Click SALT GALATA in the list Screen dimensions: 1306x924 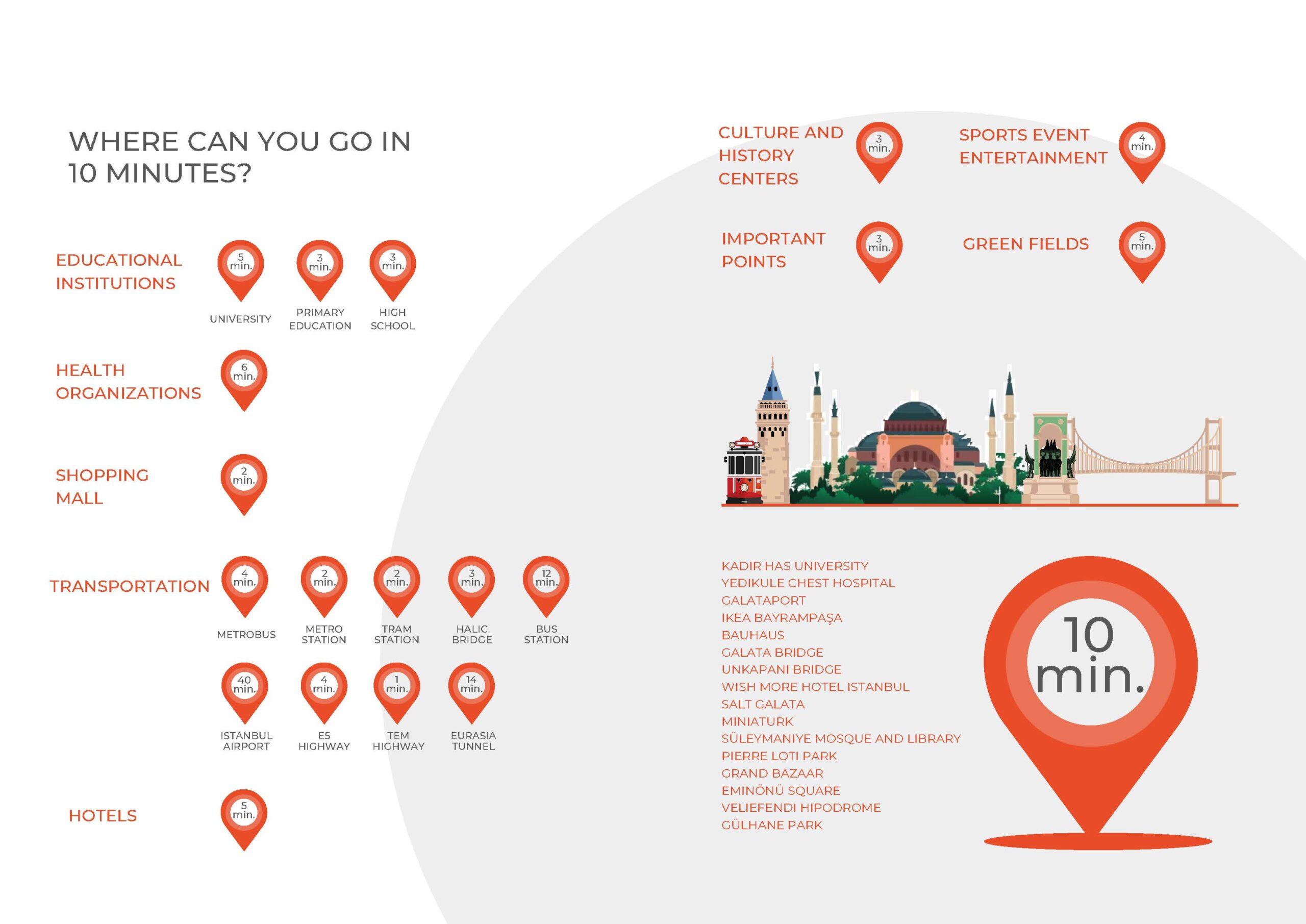point(763,705)
